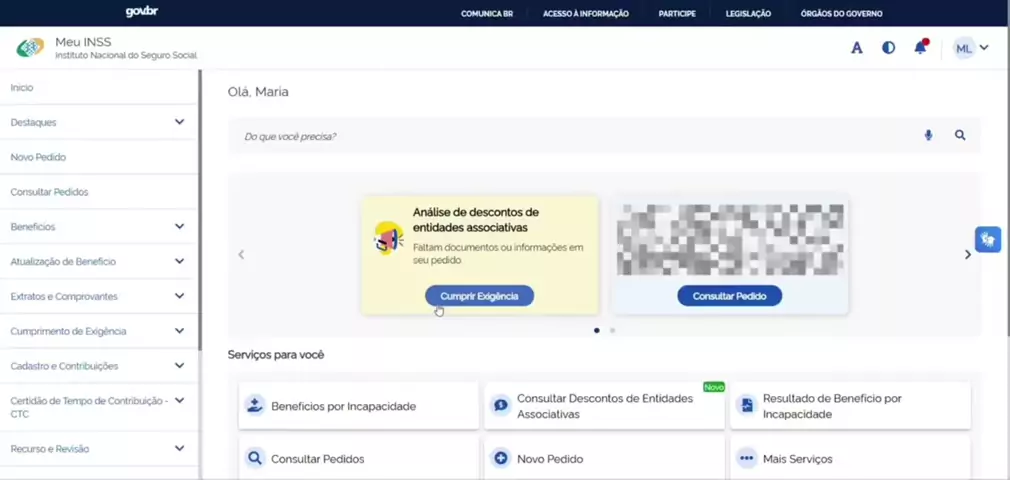Click the Meu INSS logo
This screenshot has height=480, width=1010.
click(31, 48)
